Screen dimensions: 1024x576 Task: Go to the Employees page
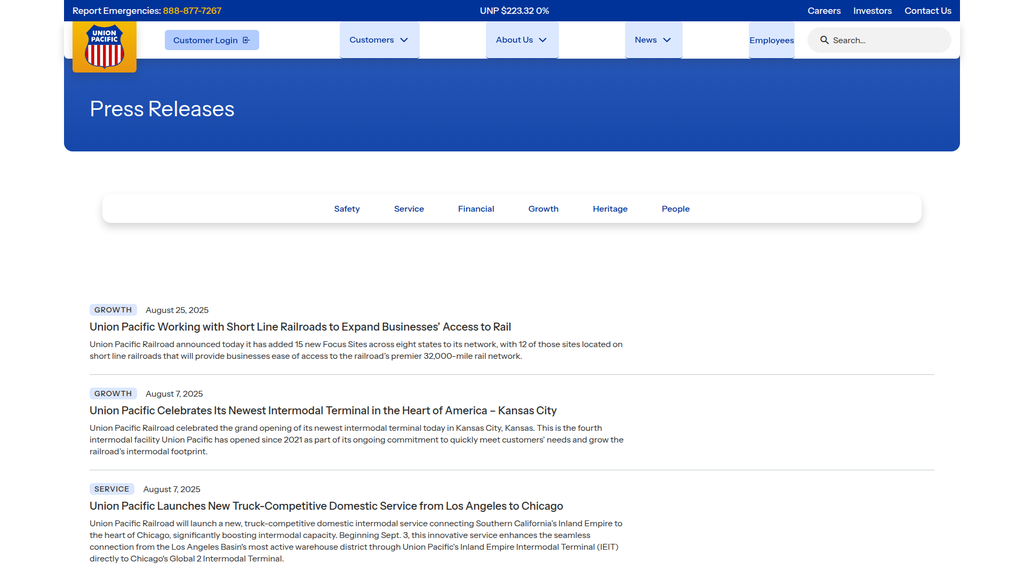(771, 40)
